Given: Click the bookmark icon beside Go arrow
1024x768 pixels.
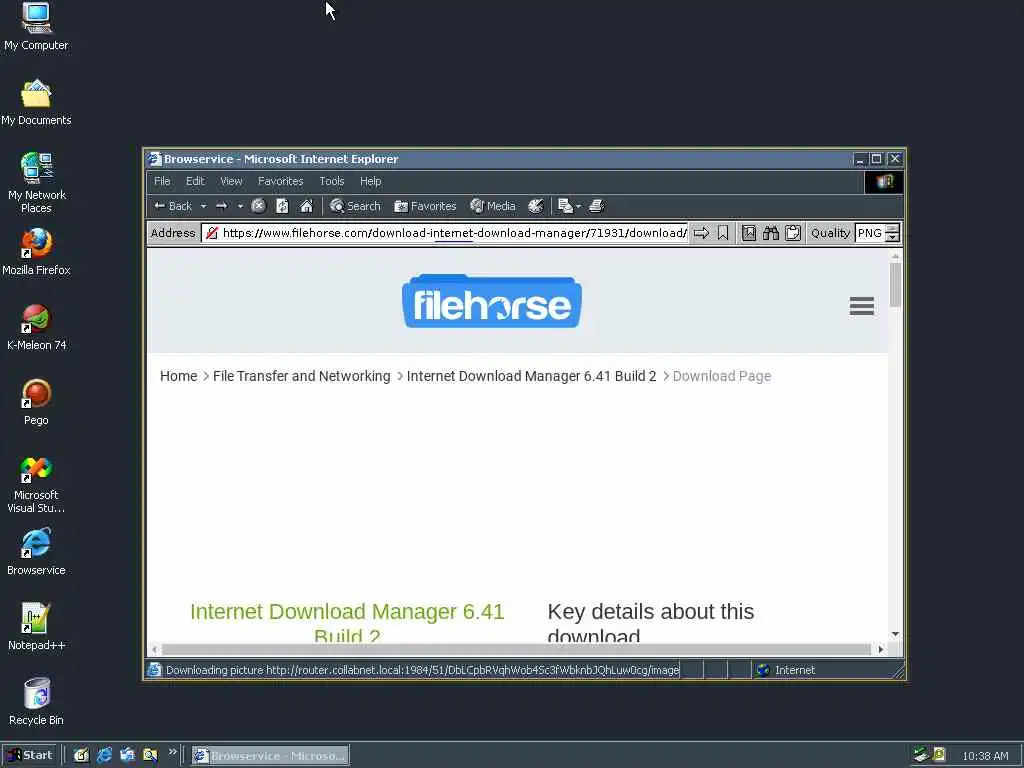Looking at the screenshot, I should (x=723, y=233).
